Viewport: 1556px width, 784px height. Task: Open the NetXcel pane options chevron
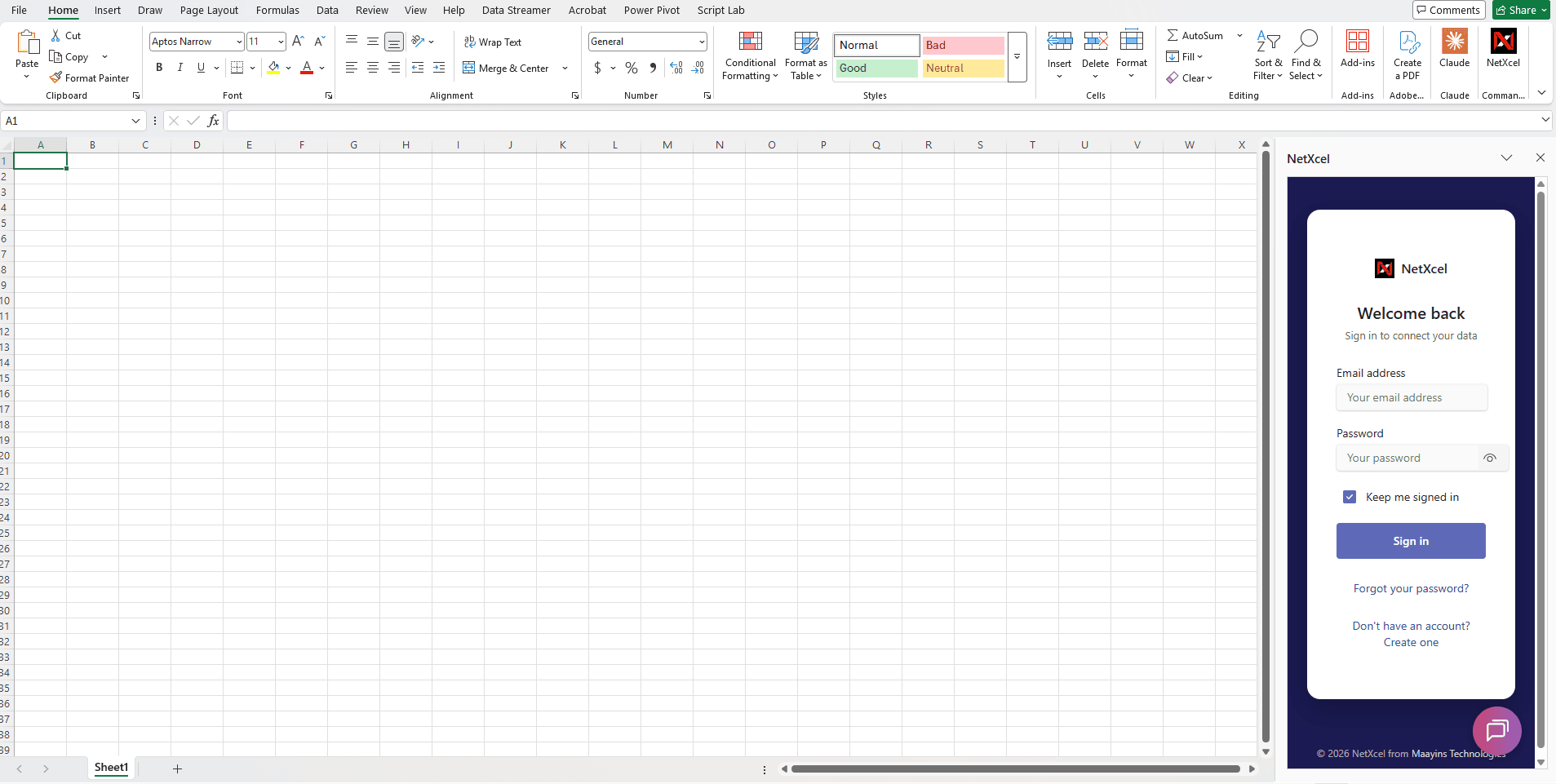pos(1506,158)
